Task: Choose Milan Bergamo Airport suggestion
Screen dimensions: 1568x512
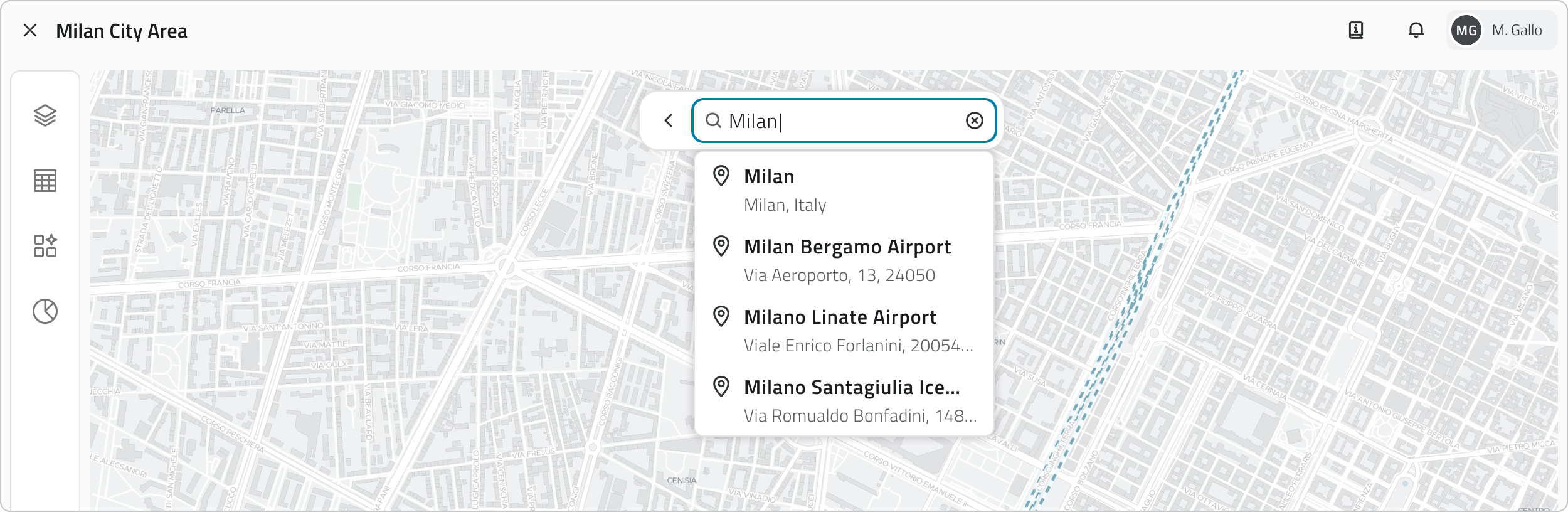Action: click(847, 260)
